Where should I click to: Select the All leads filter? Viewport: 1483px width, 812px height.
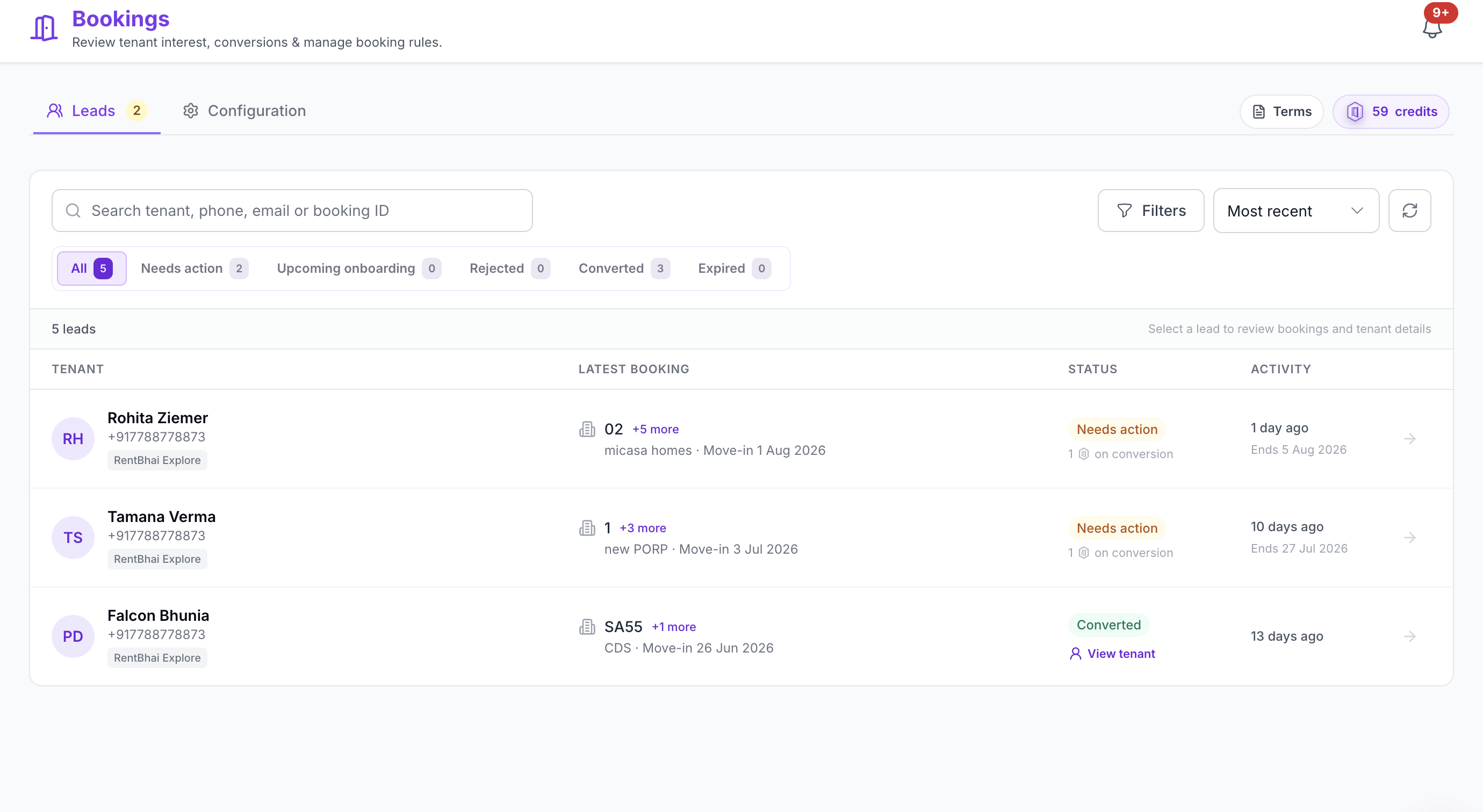pos(91,269)
